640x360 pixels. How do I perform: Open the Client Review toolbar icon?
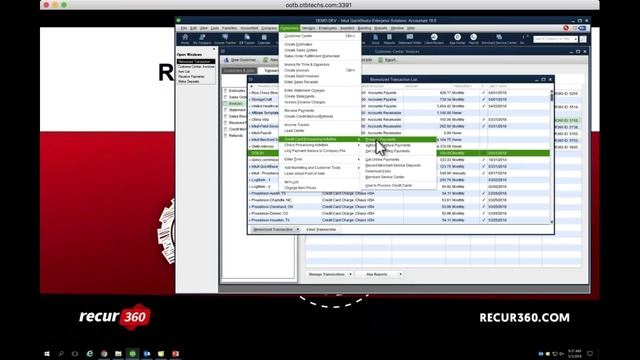pyautogui.click(x=434, y=39)
